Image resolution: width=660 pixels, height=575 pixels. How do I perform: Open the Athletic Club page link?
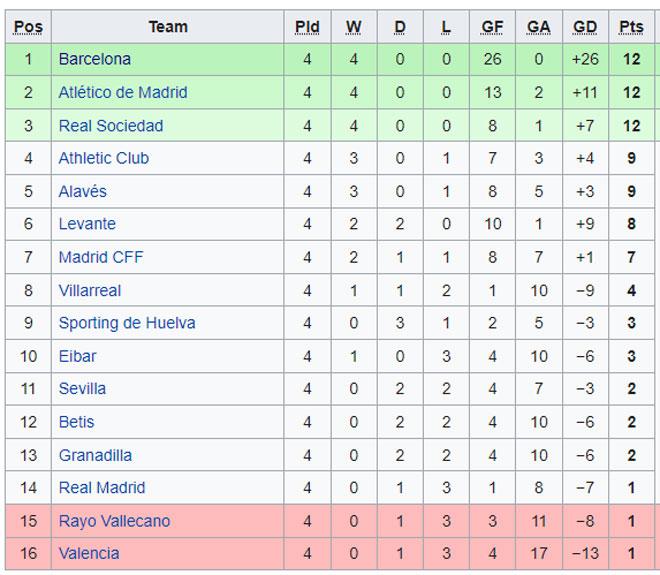coord(104,158)
